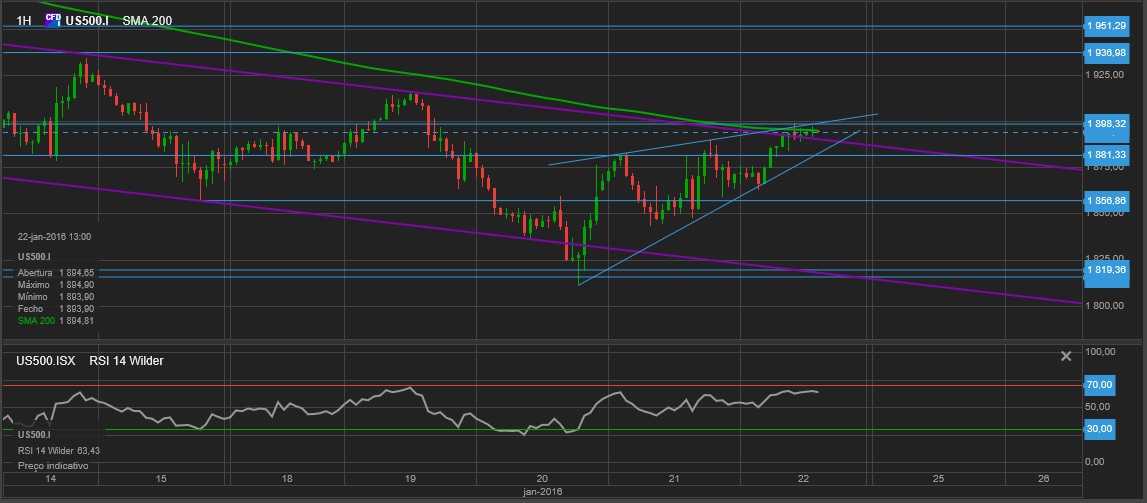Click the date label 20 on time axis

pyautogui.click(x=542, y=479)
